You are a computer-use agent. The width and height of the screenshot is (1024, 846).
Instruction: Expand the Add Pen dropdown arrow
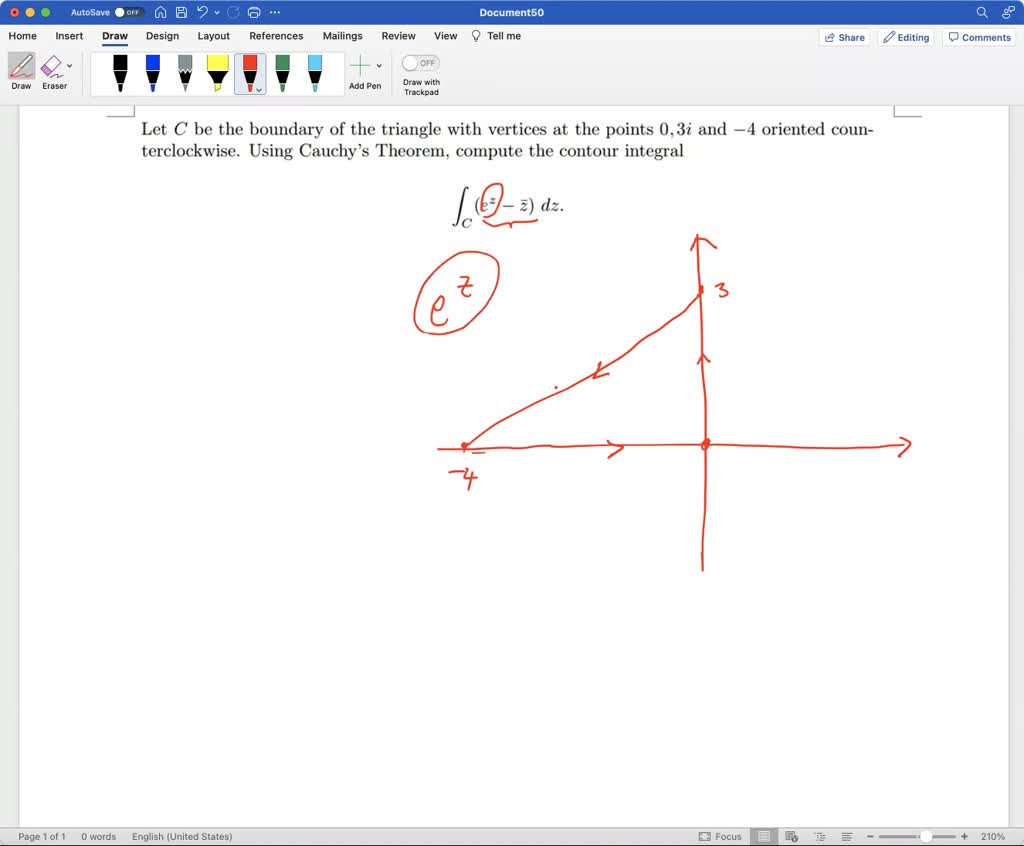[x=377, y=68]
